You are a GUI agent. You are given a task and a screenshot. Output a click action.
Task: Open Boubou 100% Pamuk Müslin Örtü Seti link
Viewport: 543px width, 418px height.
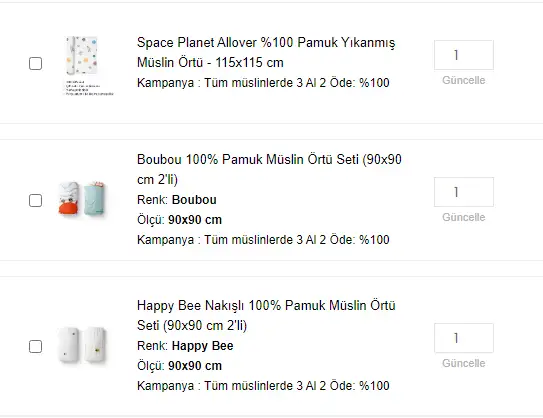point(269,169)
